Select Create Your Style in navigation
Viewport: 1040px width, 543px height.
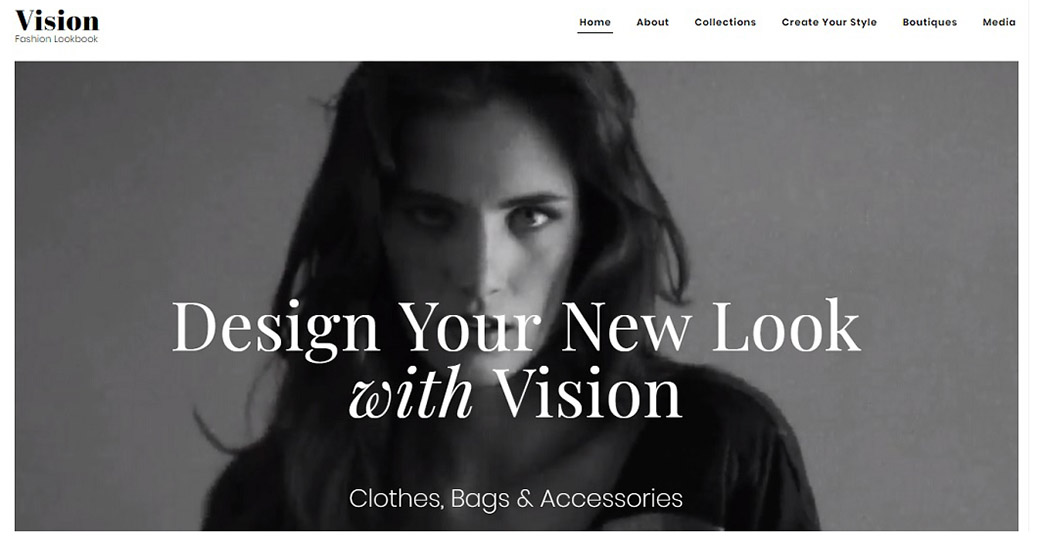point(828,22)
